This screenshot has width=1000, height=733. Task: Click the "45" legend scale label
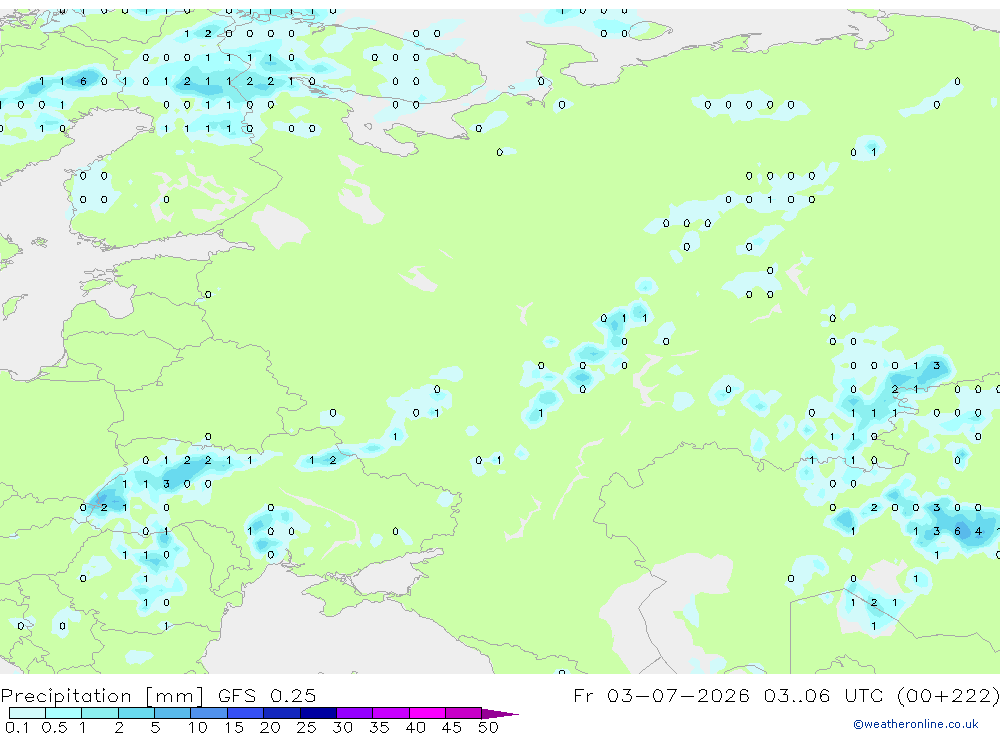click(x=452, y=727)
